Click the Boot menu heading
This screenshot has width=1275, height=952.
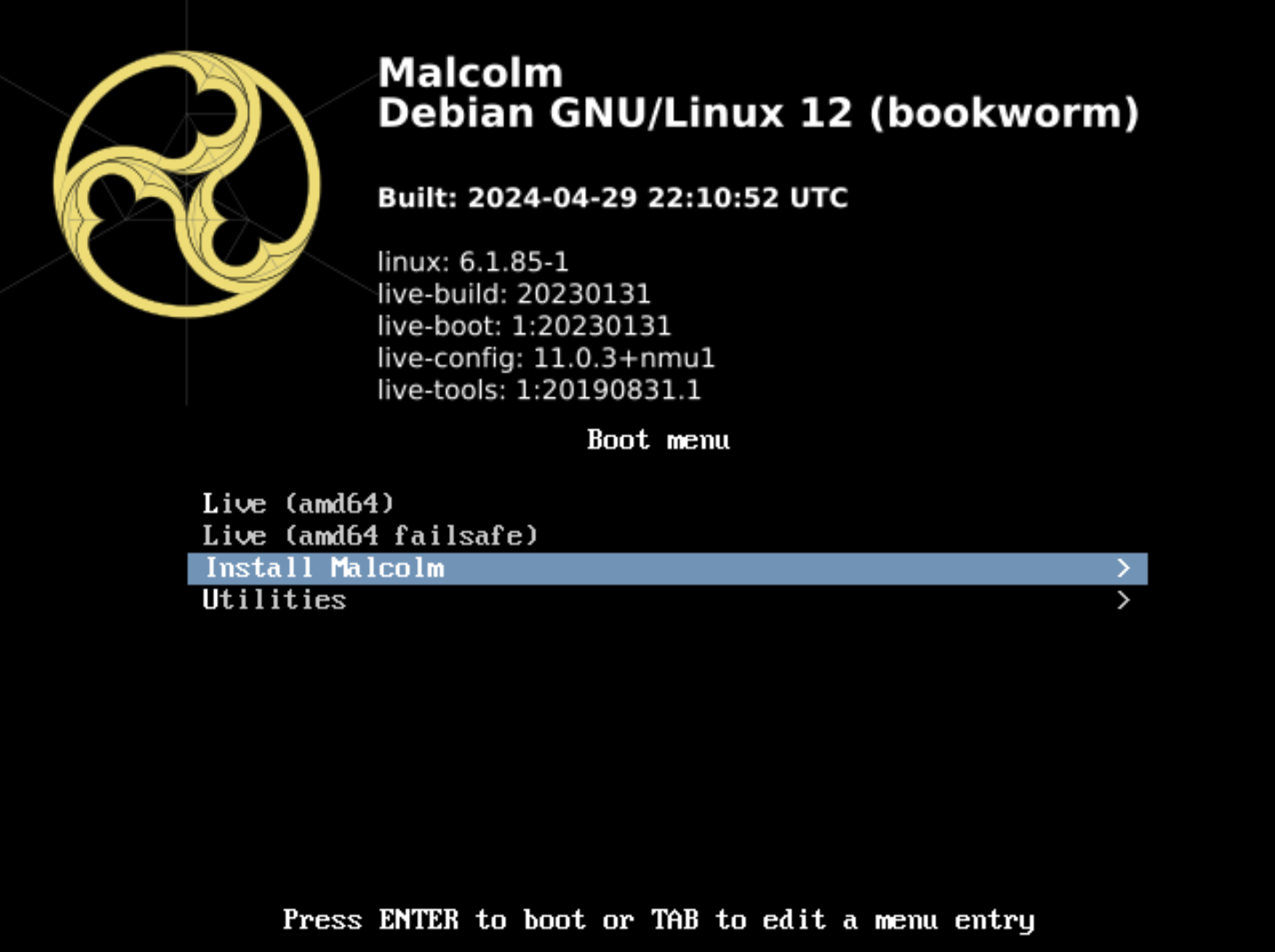tap(658, 440)
